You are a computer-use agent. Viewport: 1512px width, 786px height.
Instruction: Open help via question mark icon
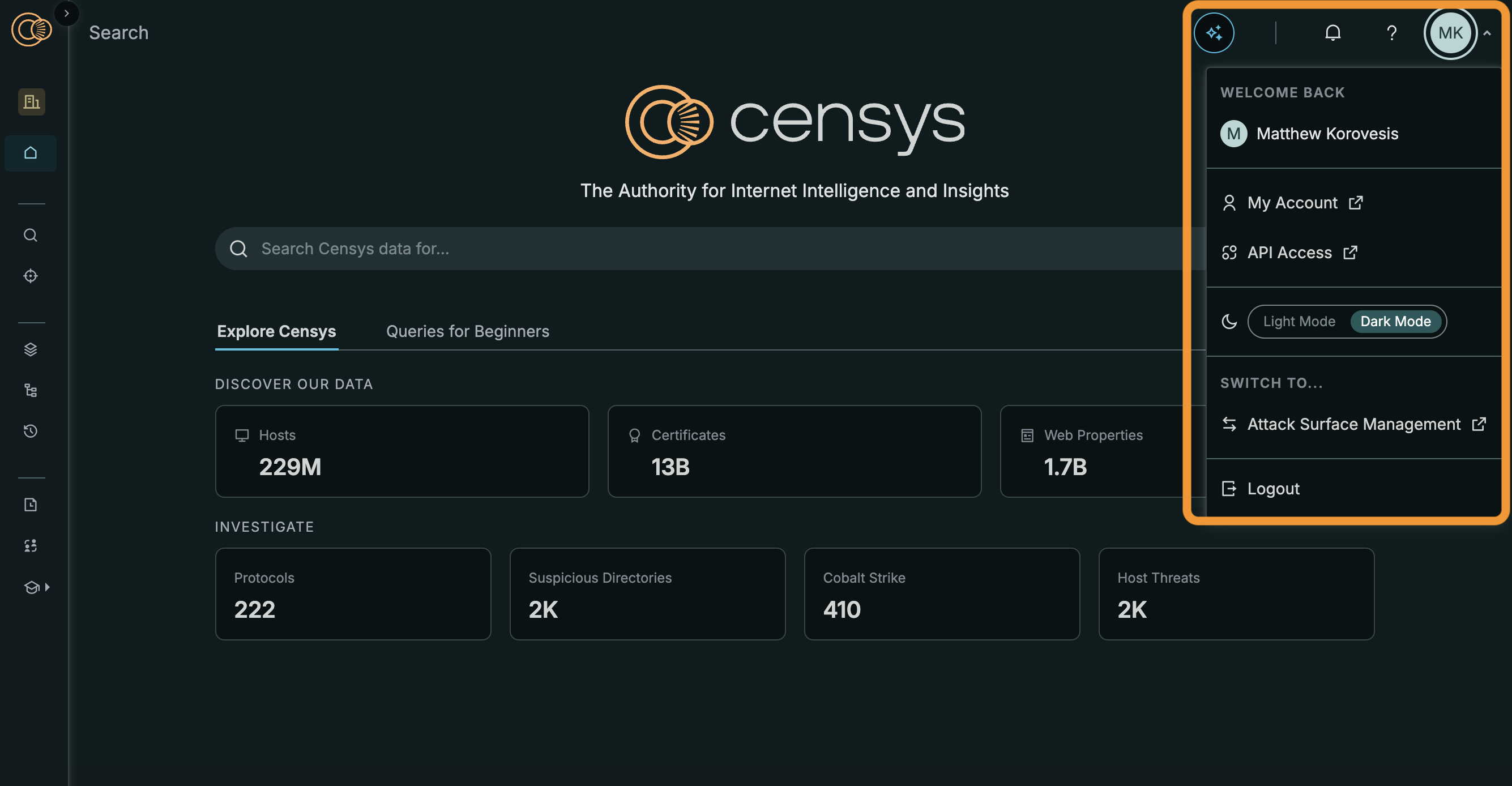(1391, 33)
